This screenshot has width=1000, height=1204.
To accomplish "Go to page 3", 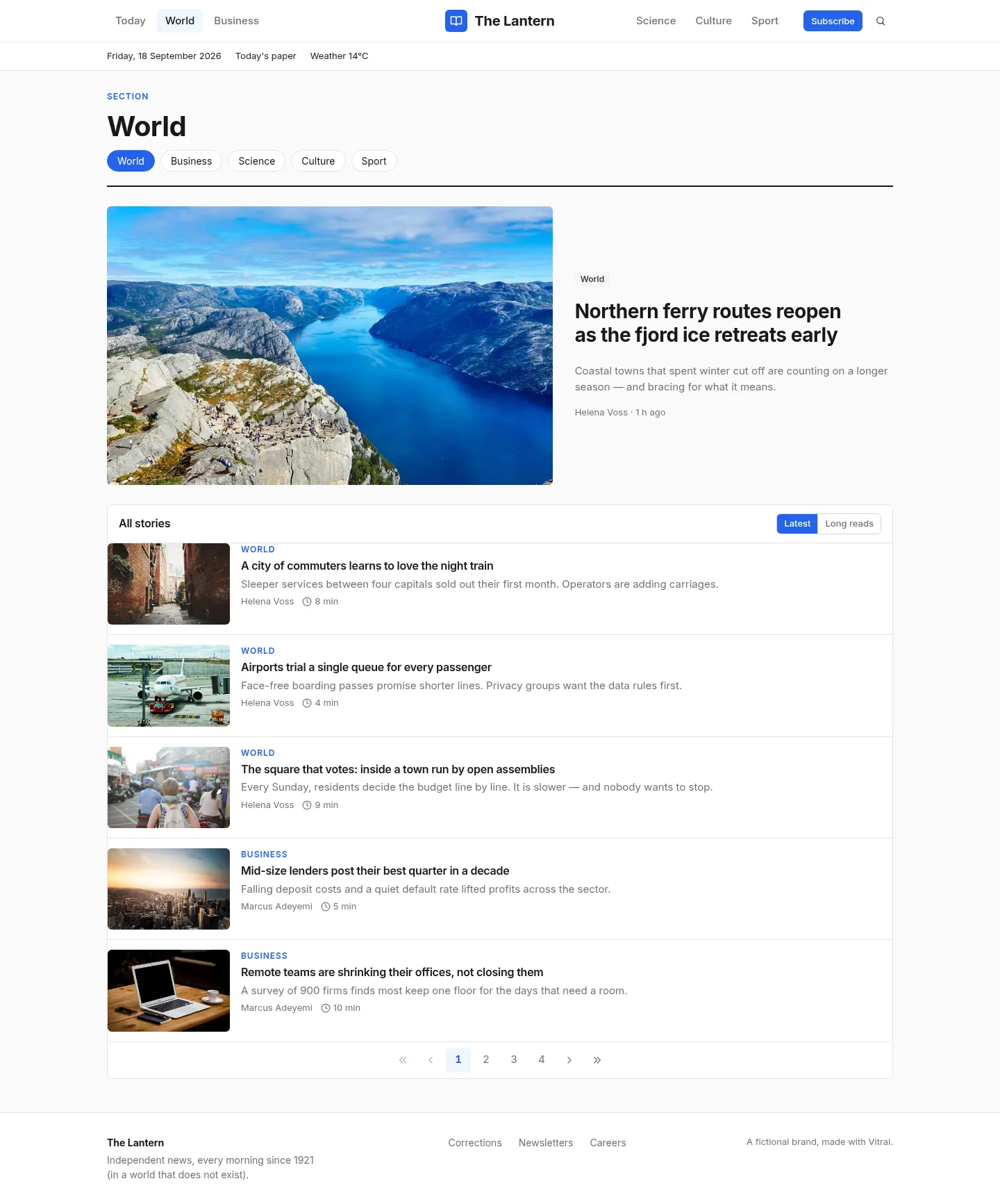I will coord(514,1060).
